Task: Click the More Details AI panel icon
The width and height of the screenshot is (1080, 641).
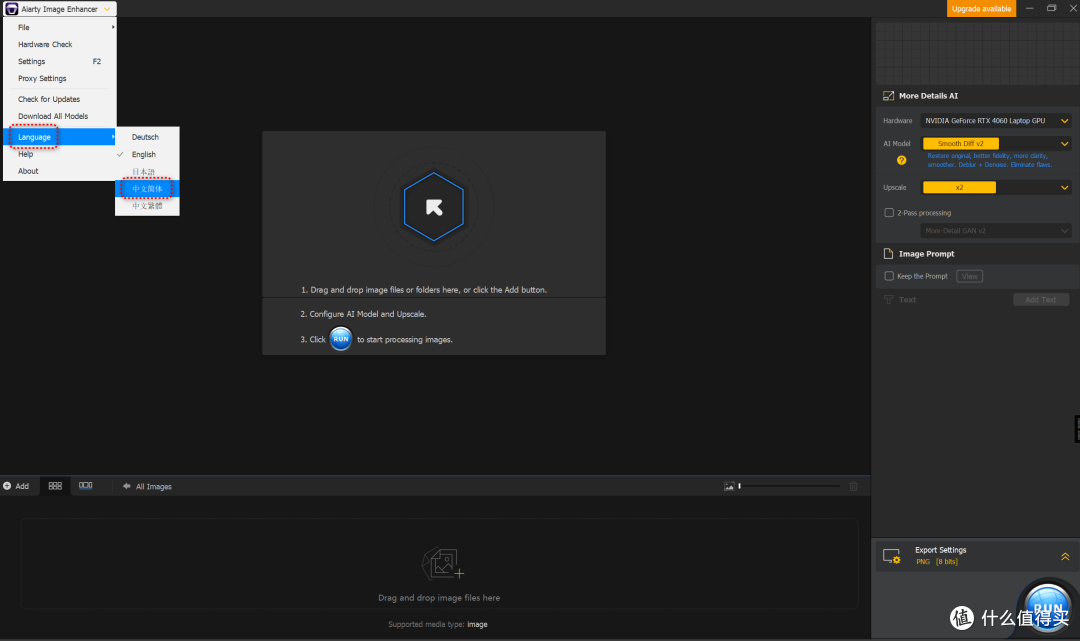Action: click(x=889, y=96)
